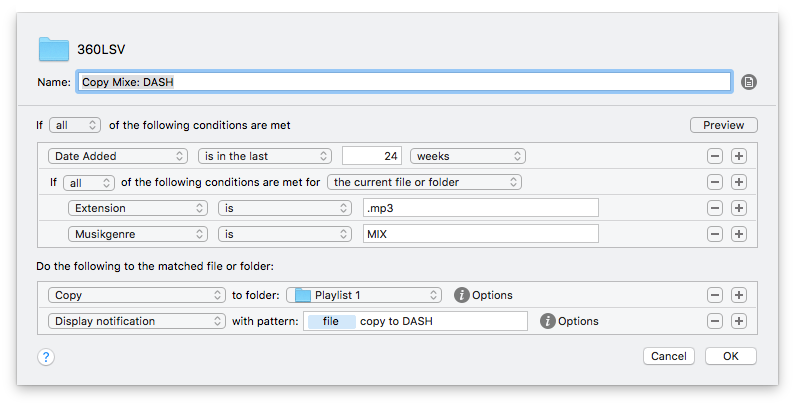Image resolution: width=795 pixels, height=406 pixels.
Task: Open Options info icon for Copy action
Action: click(x=462, y=295)
